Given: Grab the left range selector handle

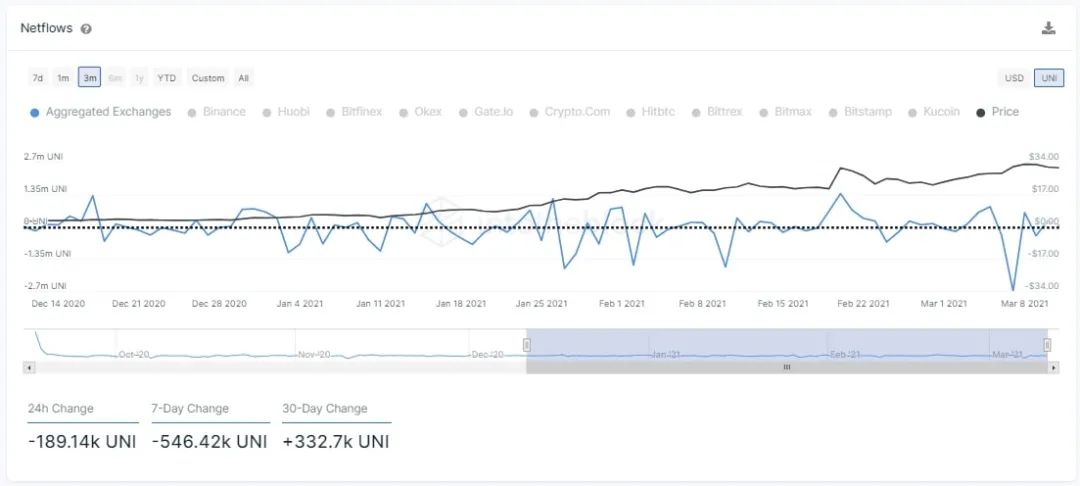Looking at the screenshot, I should click(x=527, y=345).
